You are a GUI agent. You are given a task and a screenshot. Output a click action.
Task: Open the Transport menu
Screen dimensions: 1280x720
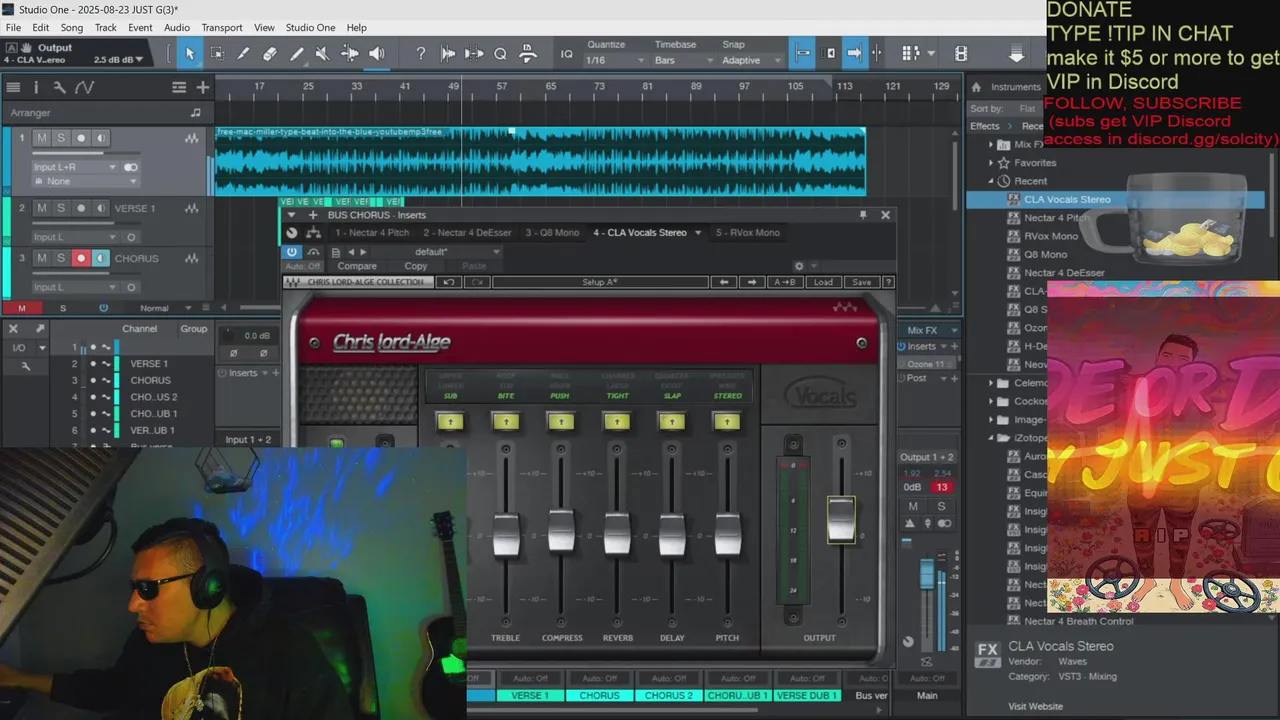pos(222,28)
